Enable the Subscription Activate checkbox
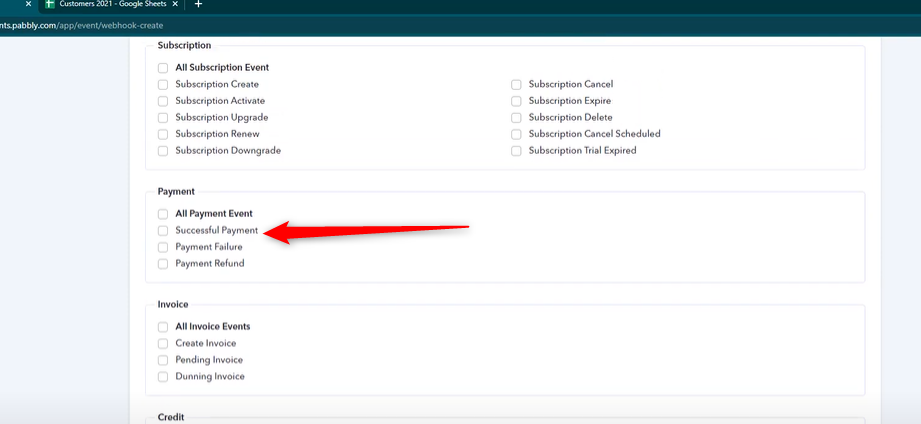921x424 pixels. point(163,101)
